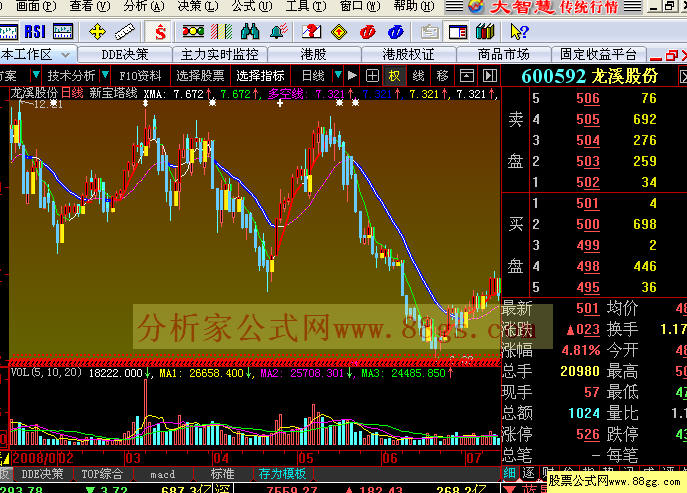Viewport: 687px width, 493px height.
Task: Select the TOP综合 indicator tab
Action: [x=102, y=474]
